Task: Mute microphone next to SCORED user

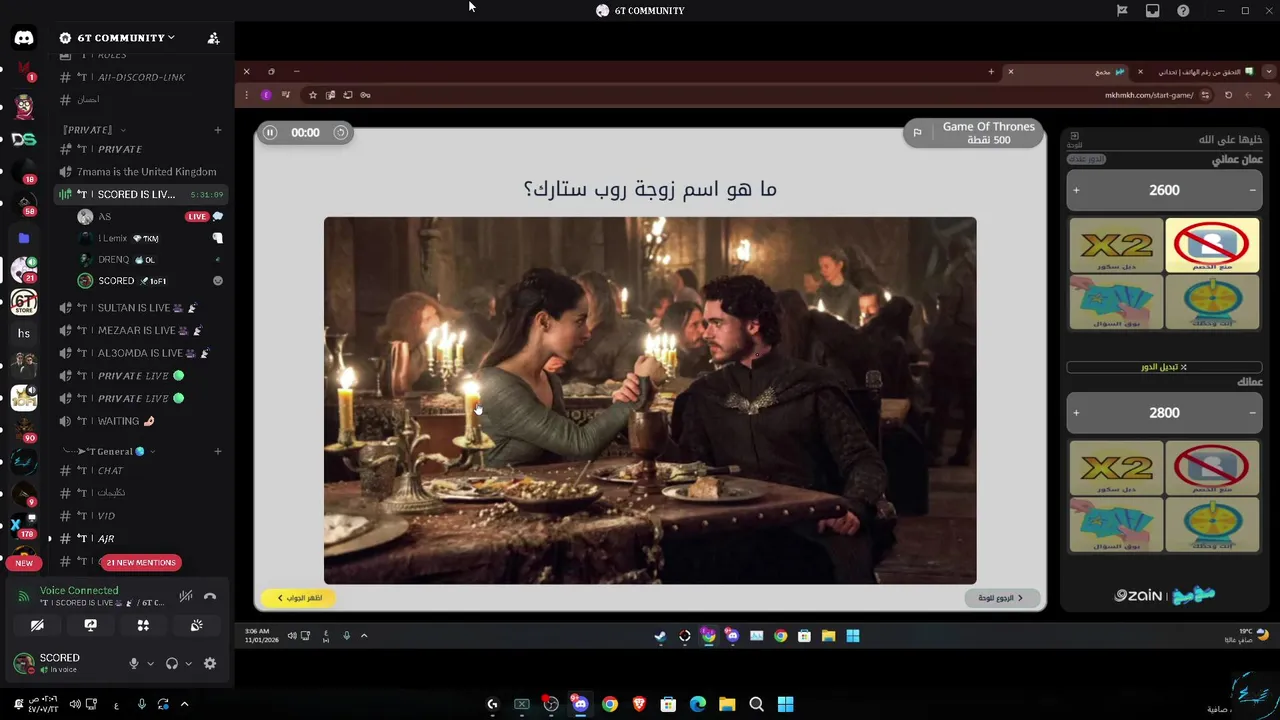Action: click(134, 663)
